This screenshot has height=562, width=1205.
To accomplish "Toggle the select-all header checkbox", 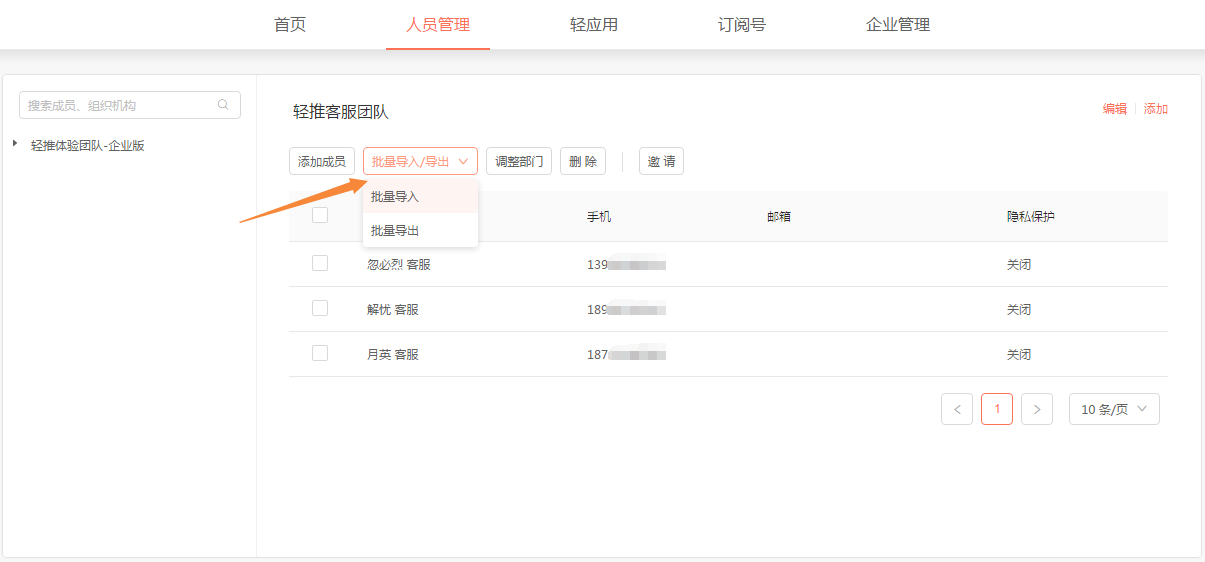I will [320, 215].
